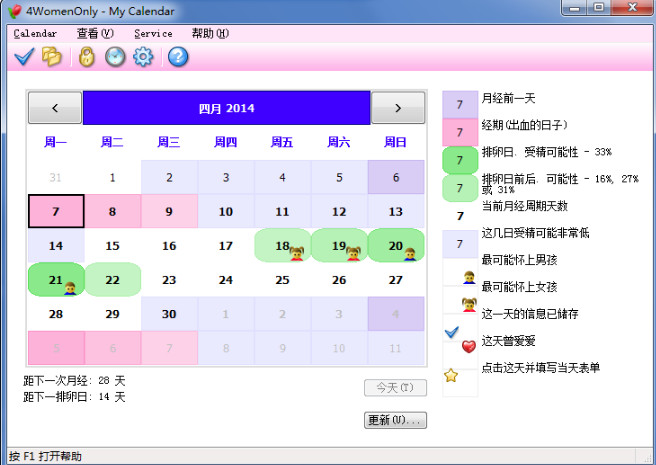The height and width of the screenshot is (465, 656).
Task: Select April 30 on the calendar
Action: [x=169, y=314]
